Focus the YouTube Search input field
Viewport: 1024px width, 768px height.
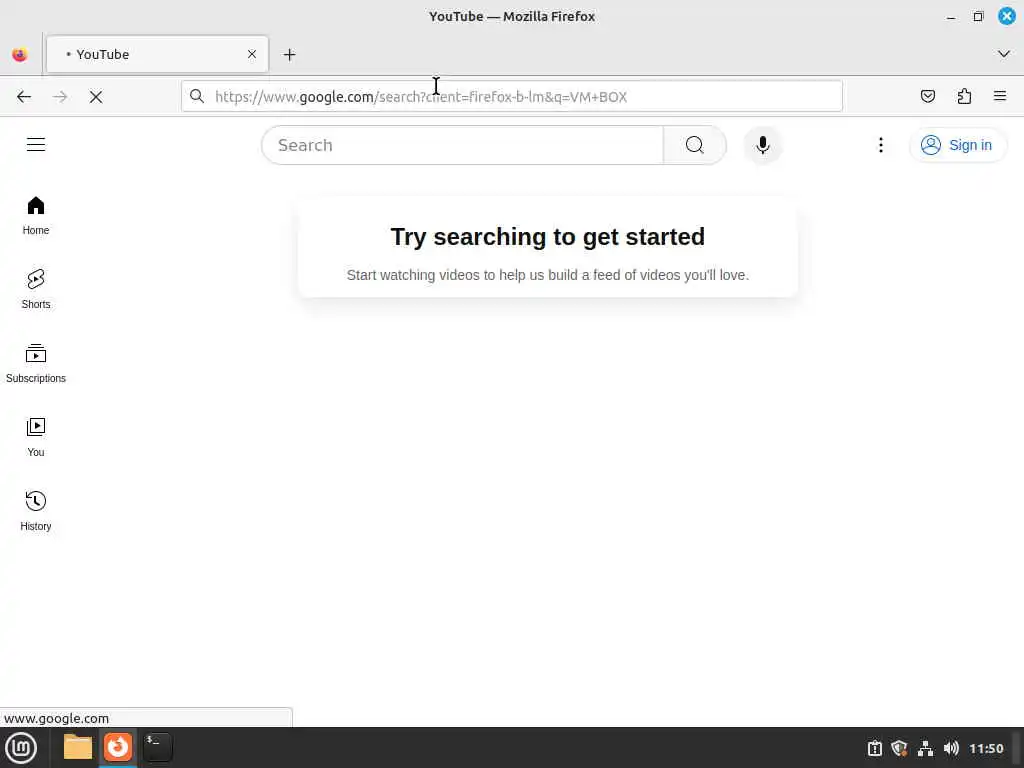point(462,145)
